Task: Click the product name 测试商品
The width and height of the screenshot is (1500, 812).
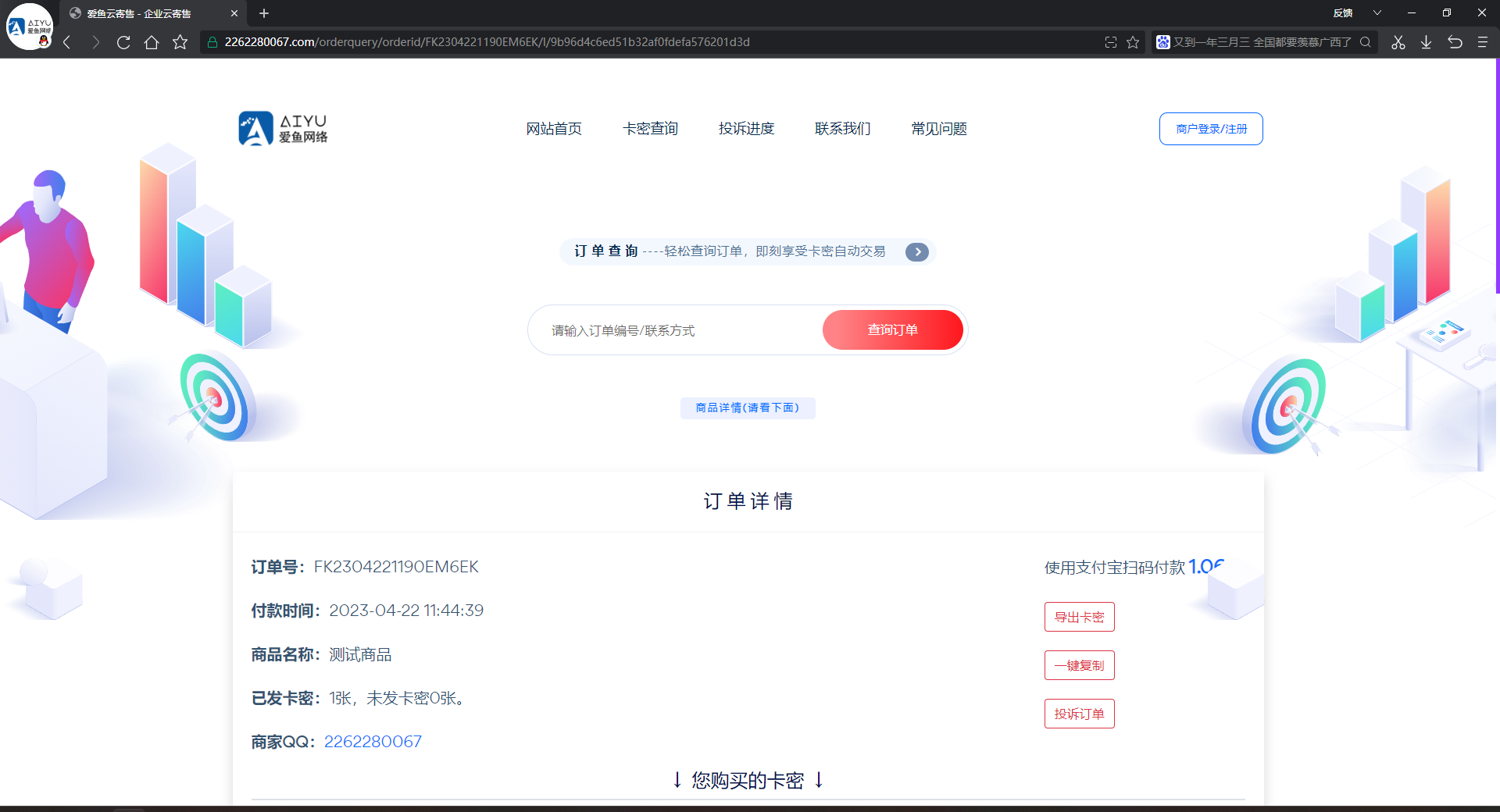Action: coord(360,654)
